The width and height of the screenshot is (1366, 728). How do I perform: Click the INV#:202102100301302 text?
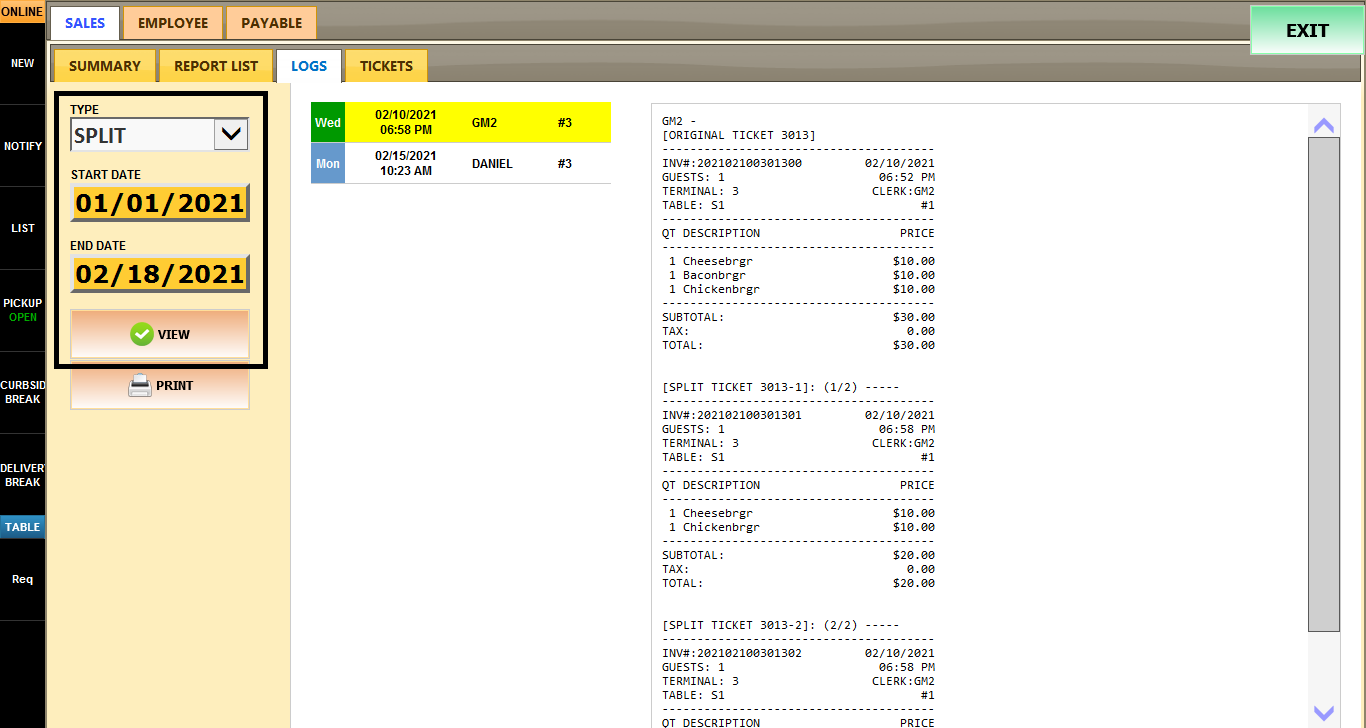click(732, 653)
